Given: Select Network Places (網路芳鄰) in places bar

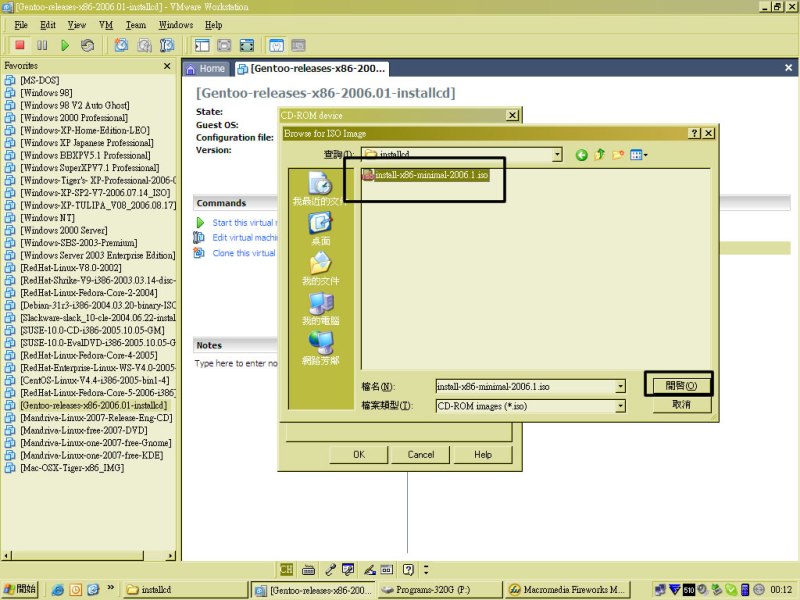Looking at the screenshot, I should (320, 349).
